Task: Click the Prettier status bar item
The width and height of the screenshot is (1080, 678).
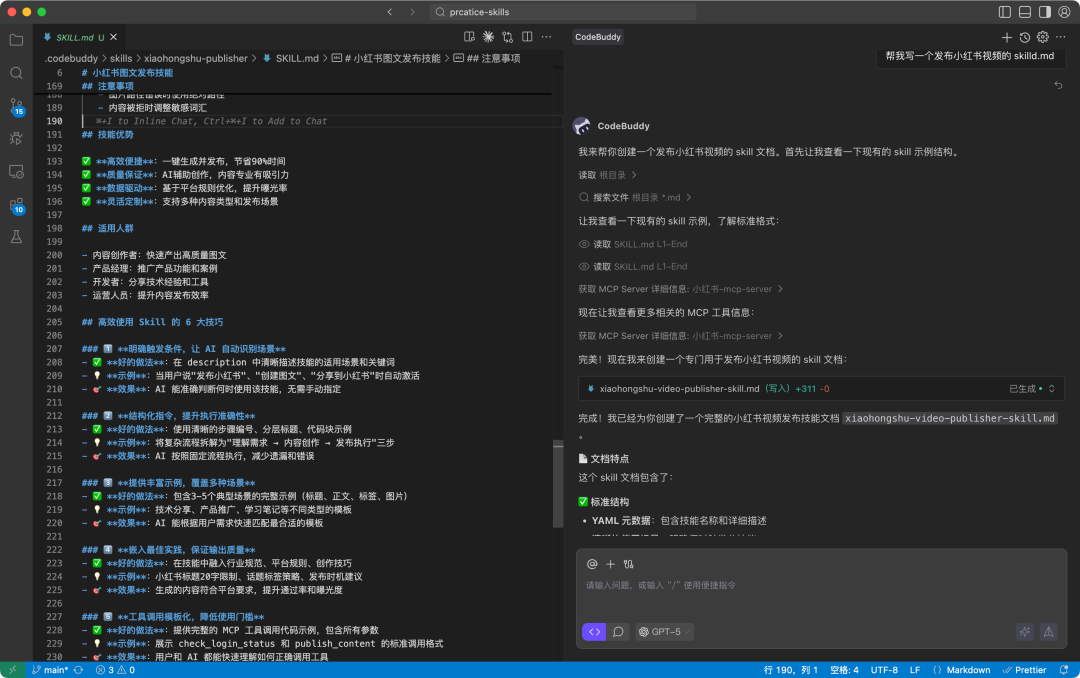Action: [1024, 670]
